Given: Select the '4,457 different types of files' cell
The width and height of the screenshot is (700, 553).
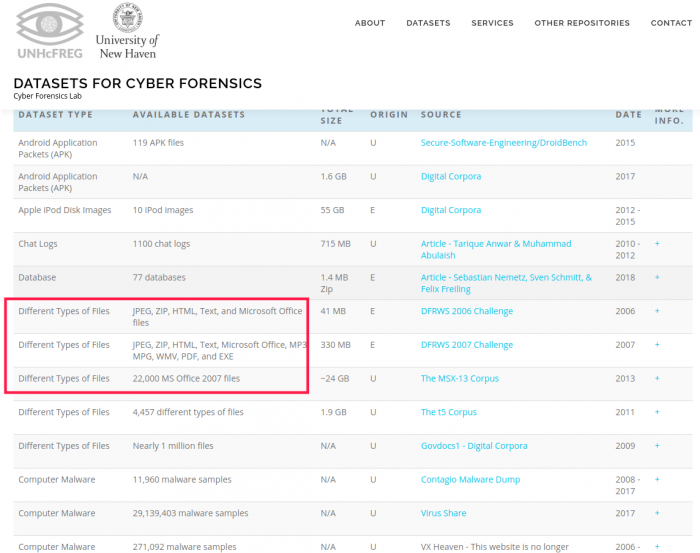Looking at the screenshot, I should 188,412.
